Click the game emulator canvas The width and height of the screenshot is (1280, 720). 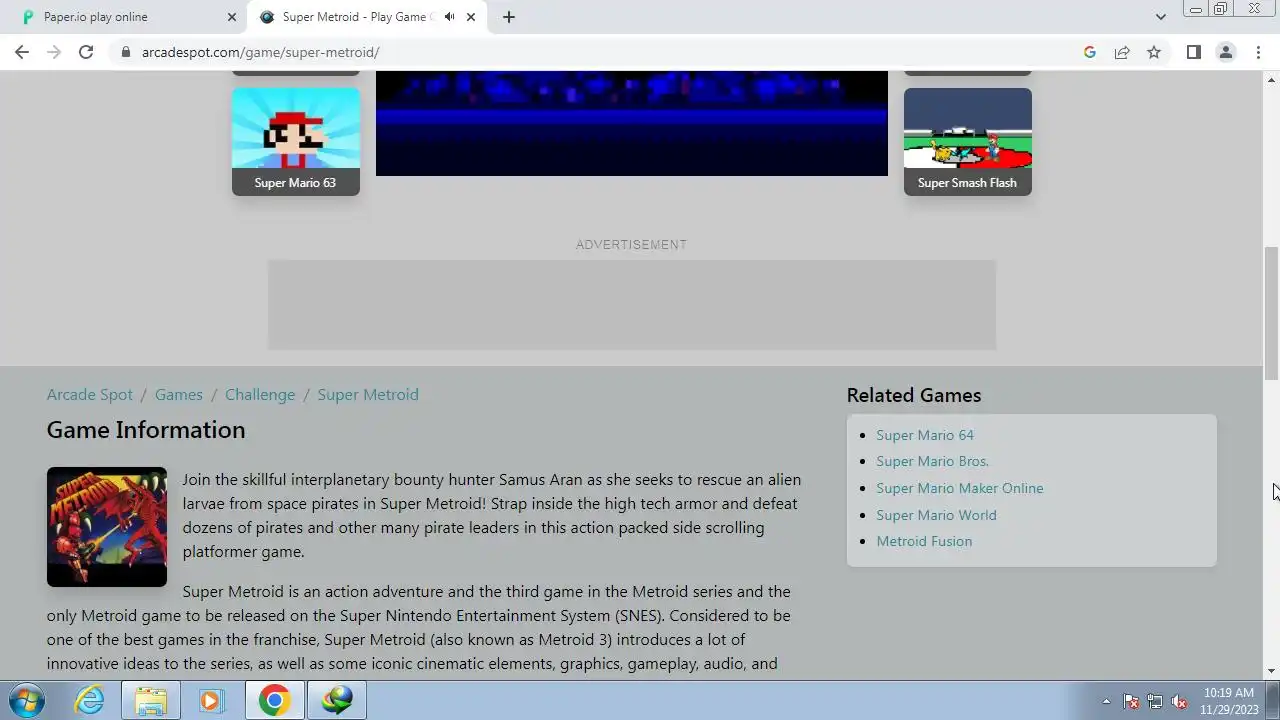click(x=632, y=123)
